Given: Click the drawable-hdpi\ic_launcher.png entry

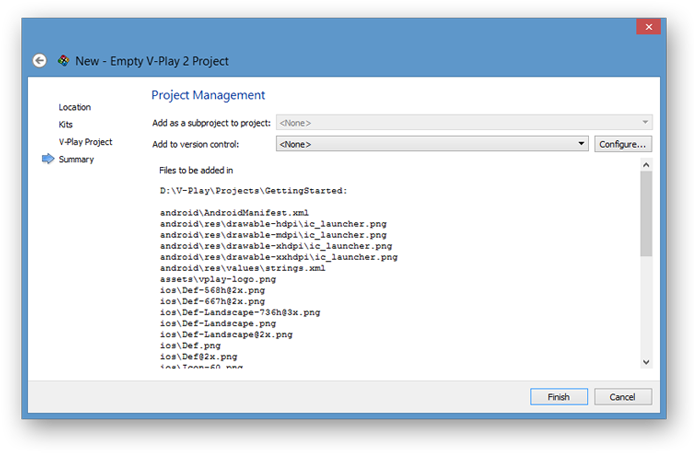Looking at the screenshot, I should point(273,224).
